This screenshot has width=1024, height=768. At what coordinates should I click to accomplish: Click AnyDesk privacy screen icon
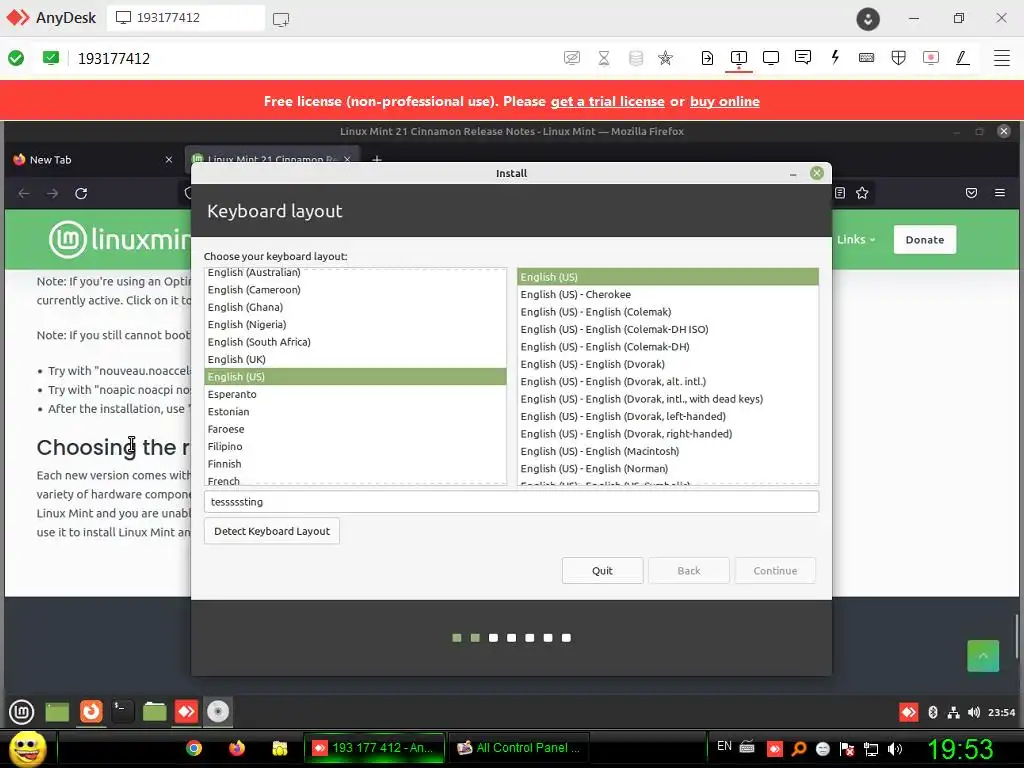point(571,58)
